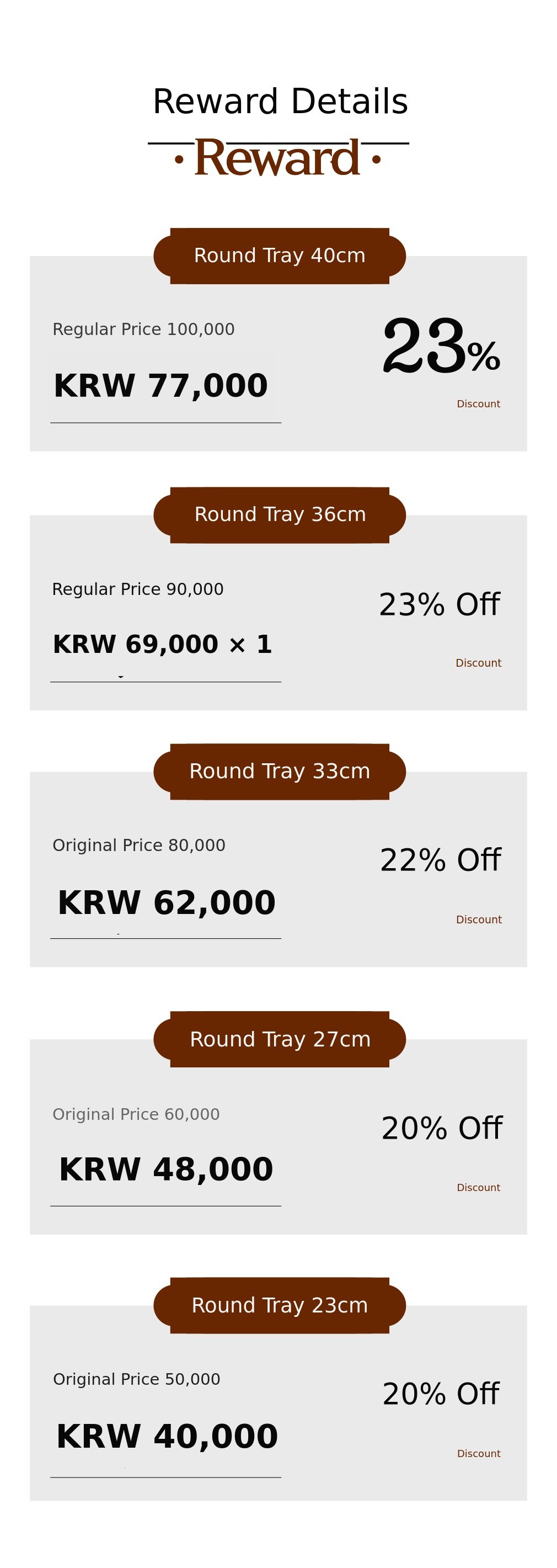The width and height of the screenshot is (557, 1568).
Task: Click Original Price 80,000 label
Action: pyautogui.click(x=138, y=846)
